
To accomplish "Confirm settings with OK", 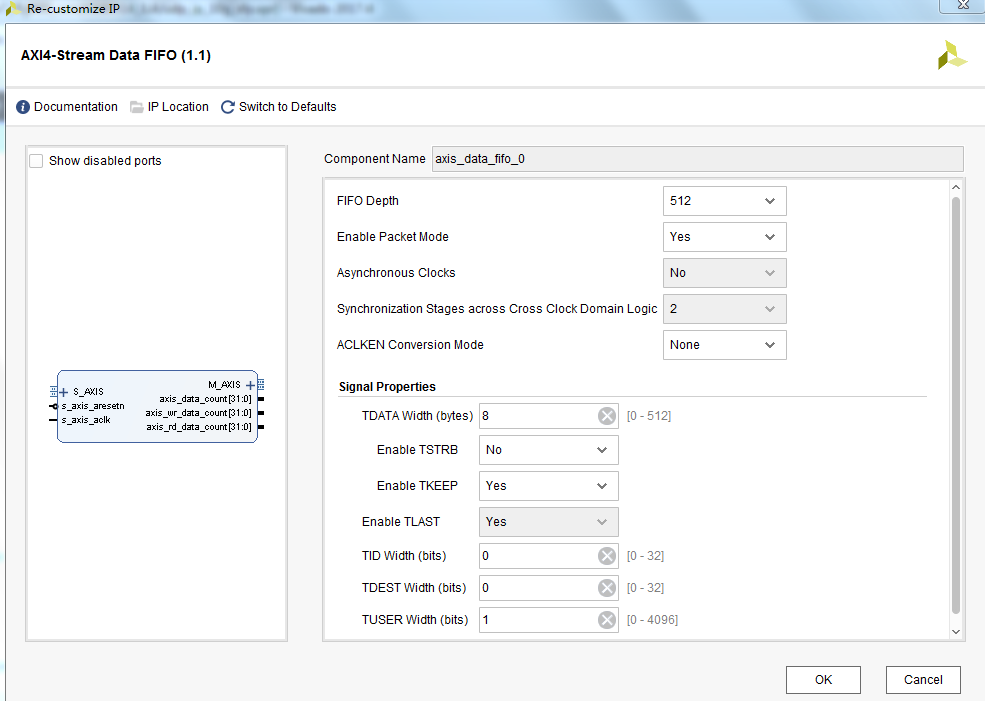I will click(823, 679).
